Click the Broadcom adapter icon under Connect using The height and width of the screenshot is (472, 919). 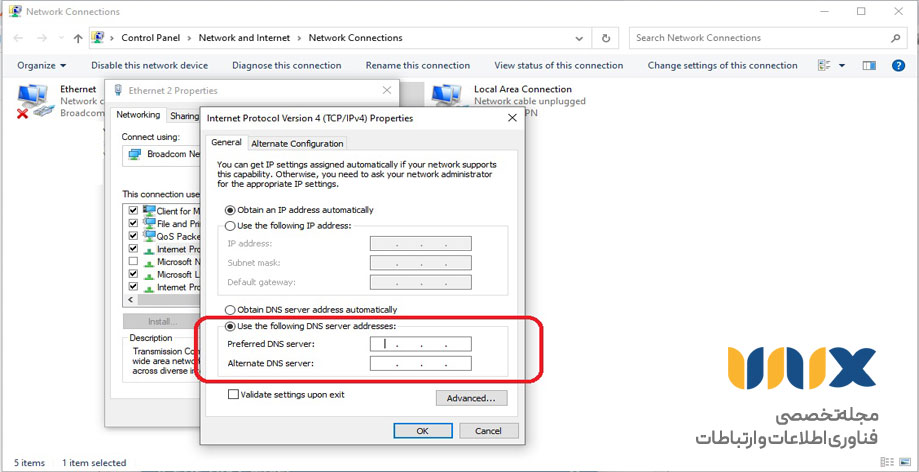pyautogui.click(x=135, y=154)
